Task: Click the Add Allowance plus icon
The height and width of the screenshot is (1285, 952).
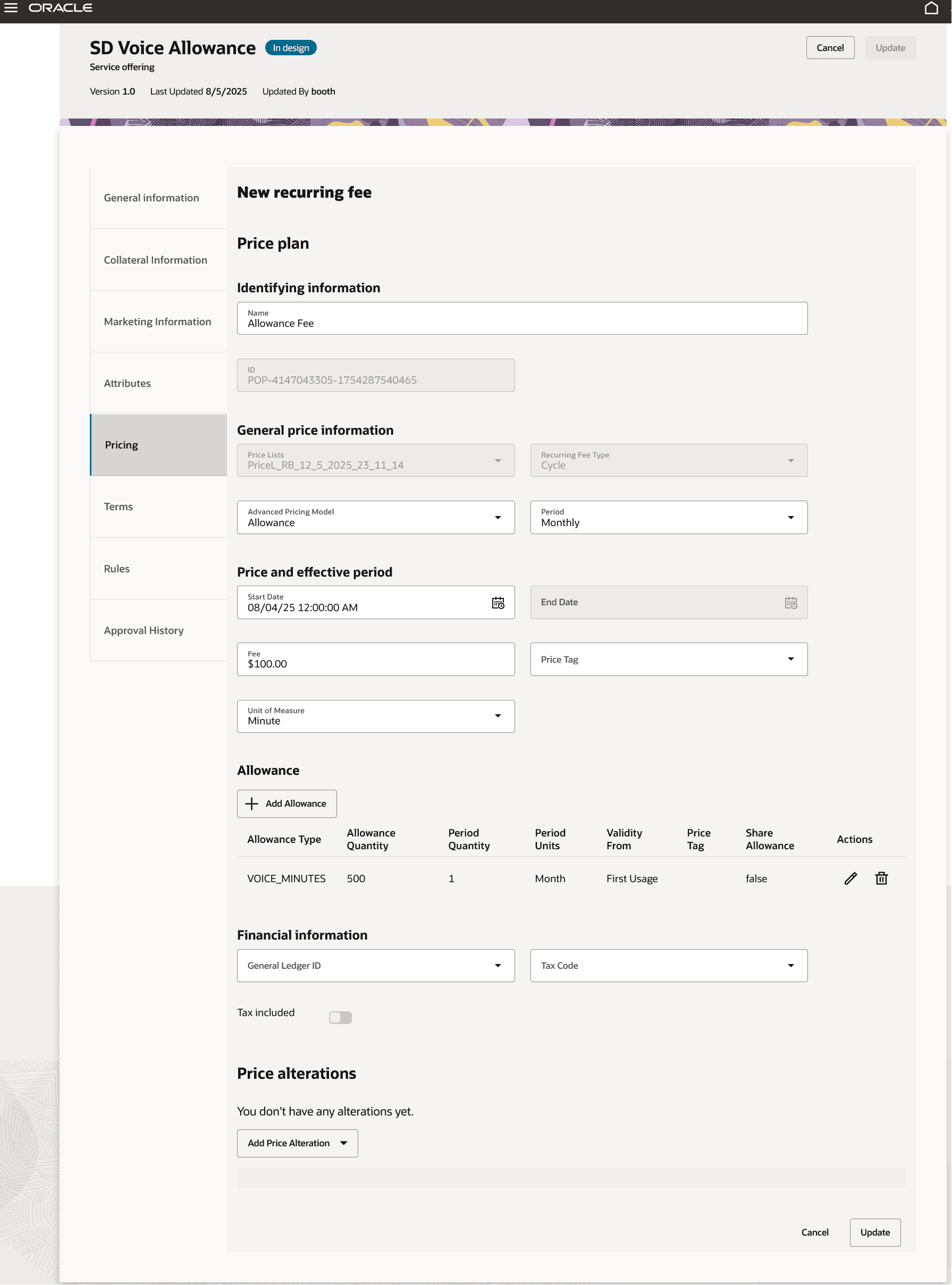Action: click(252, 804)
